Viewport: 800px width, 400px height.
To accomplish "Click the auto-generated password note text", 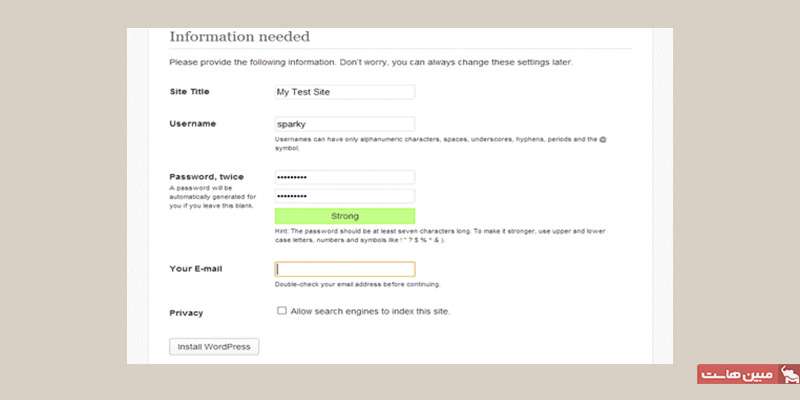I will click(210, 196).
